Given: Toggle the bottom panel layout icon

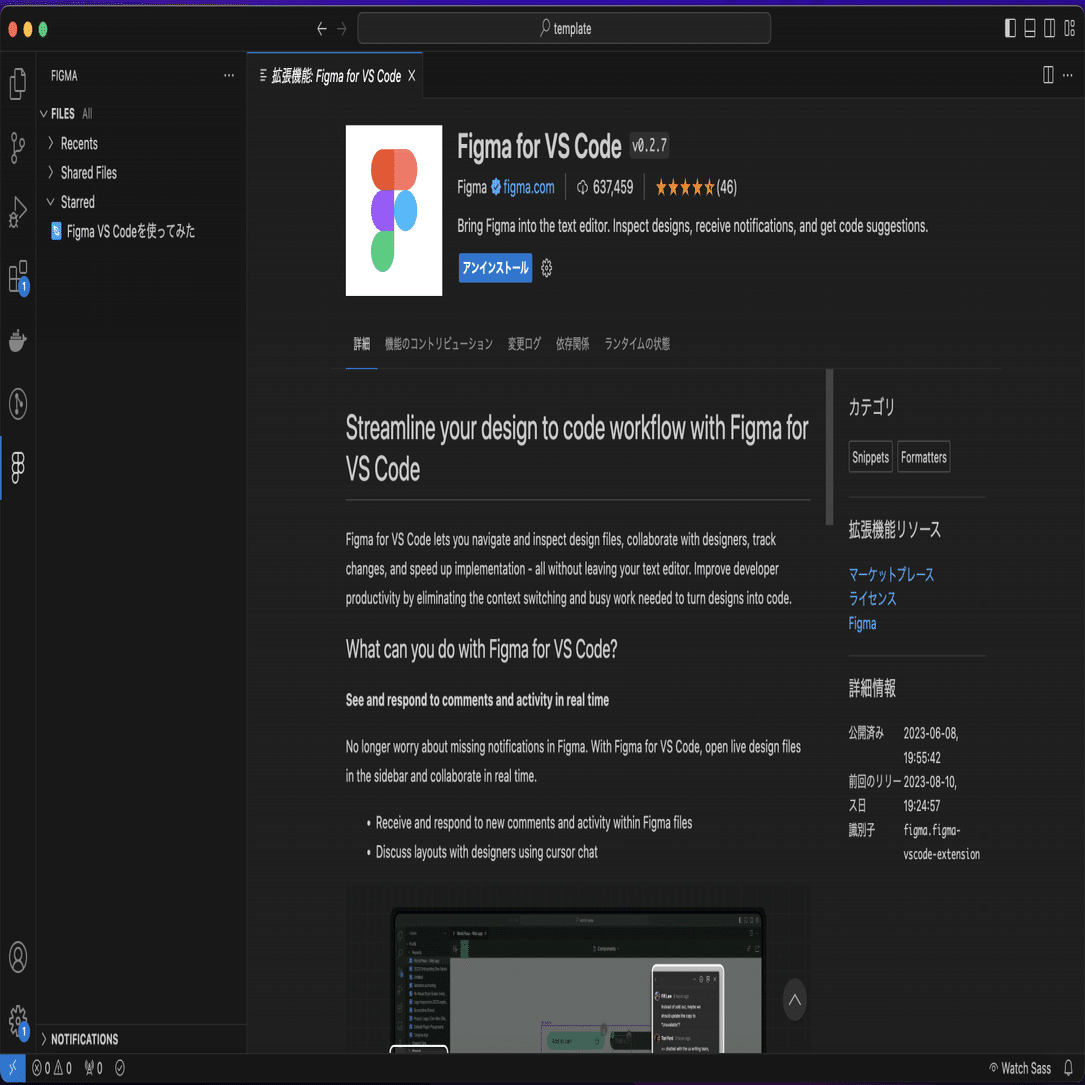Looking at the screenshot, I should click(1030, 28).
